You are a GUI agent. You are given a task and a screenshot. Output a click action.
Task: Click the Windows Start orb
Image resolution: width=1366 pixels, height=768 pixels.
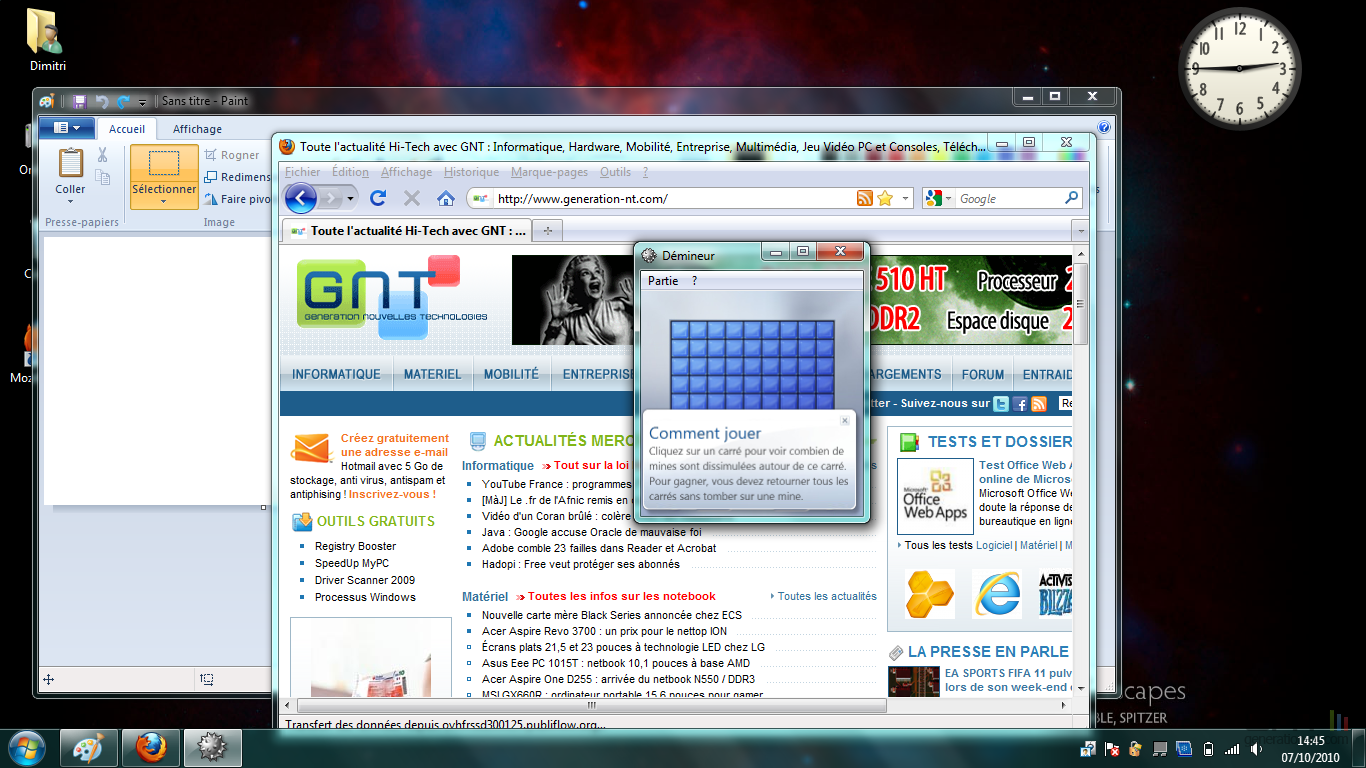pos(27,747)
